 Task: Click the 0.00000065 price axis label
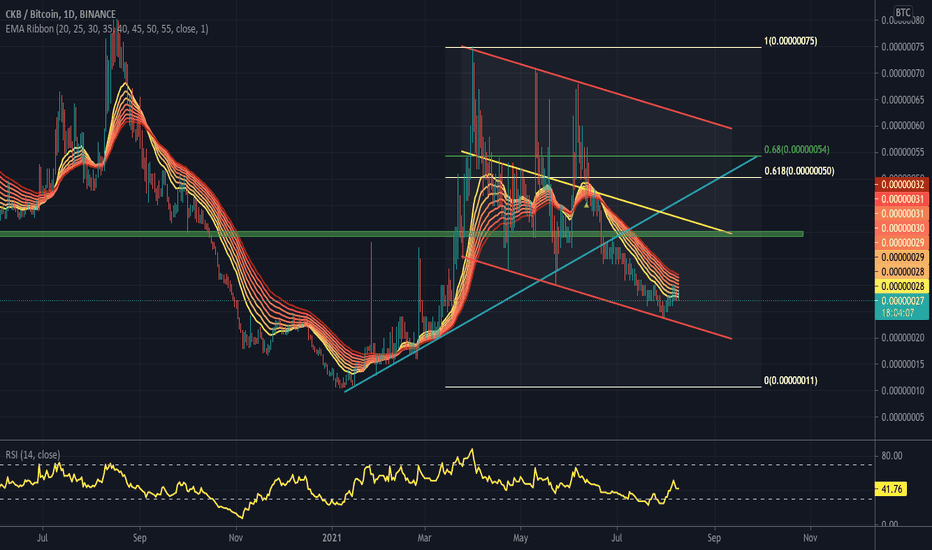point(902,99)
